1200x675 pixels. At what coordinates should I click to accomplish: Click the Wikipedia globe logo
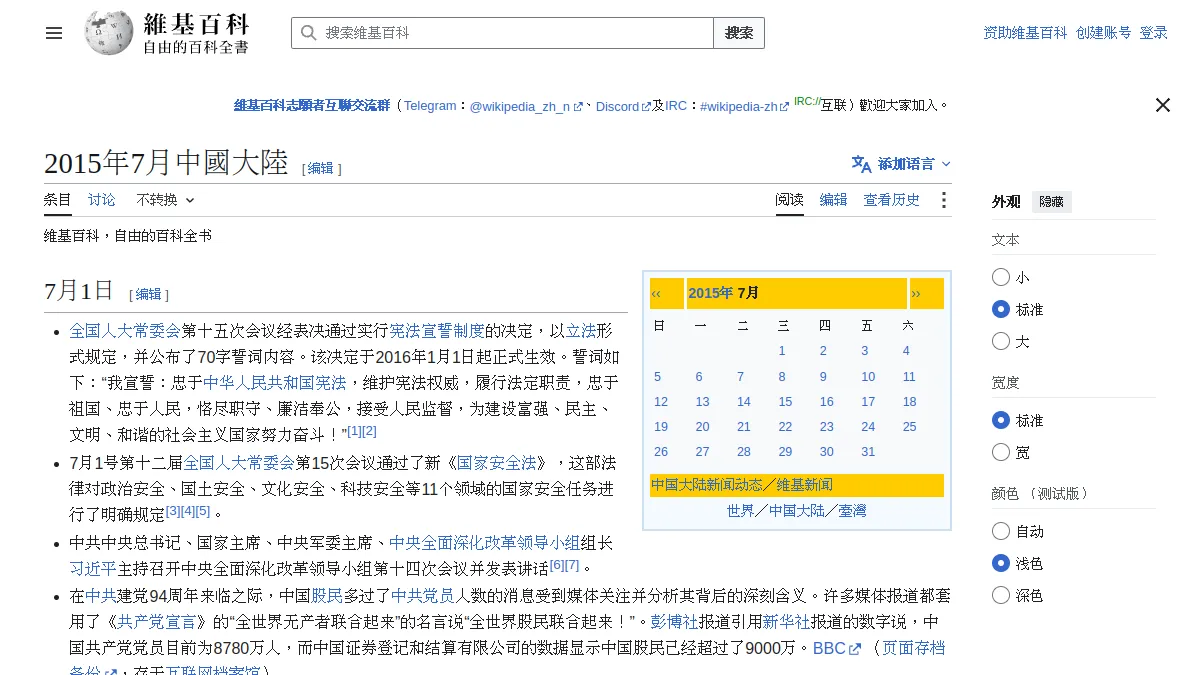click(109, 33)
